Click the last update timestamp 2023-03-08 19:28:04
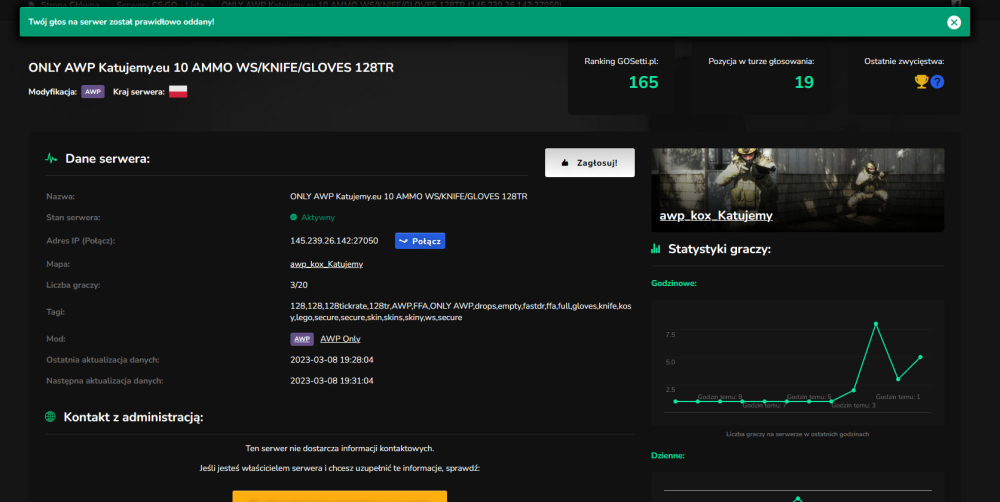Viewport: 1000px width, 502px height. coord(332,360)
